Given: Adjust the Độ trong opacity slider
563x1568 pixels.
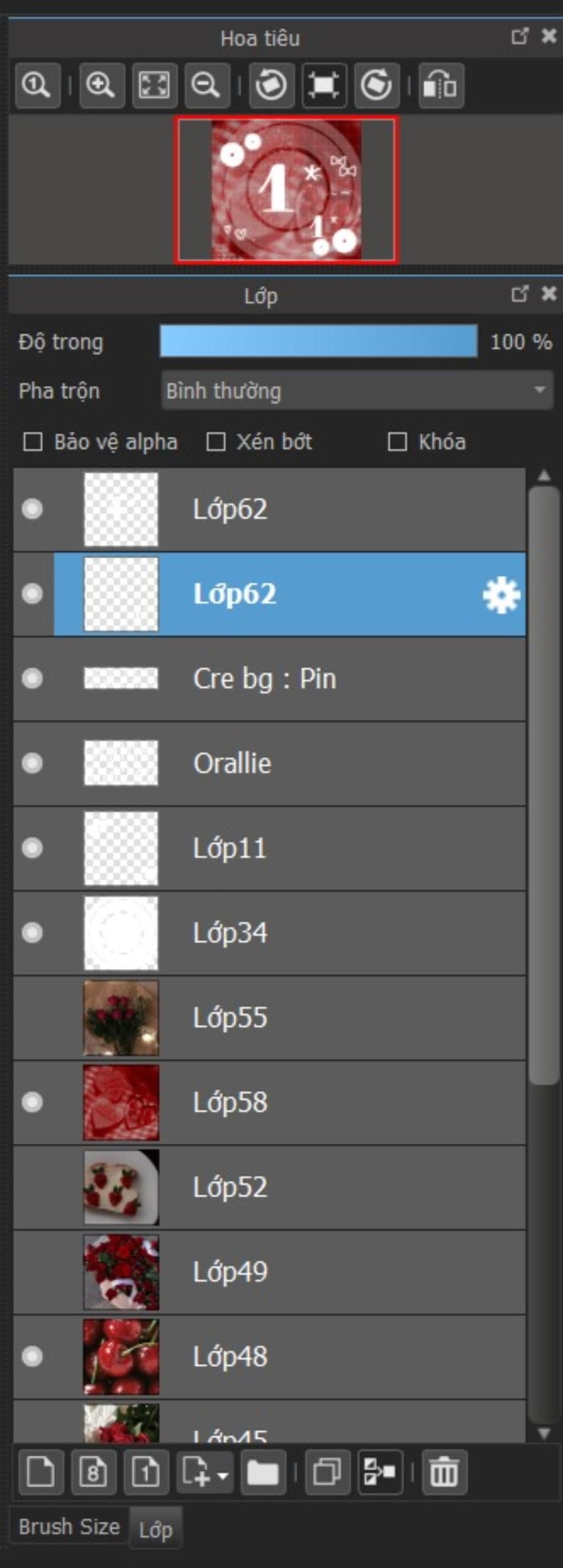Looking at the screenshot, I should 318,341.
